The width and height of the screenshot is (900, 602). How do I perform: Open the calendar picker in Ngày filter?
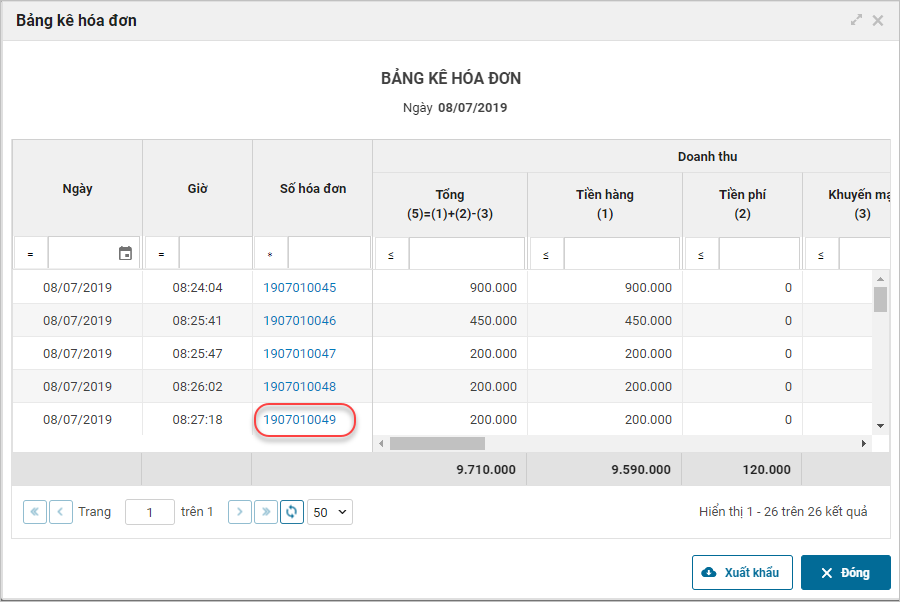[125, 253]
